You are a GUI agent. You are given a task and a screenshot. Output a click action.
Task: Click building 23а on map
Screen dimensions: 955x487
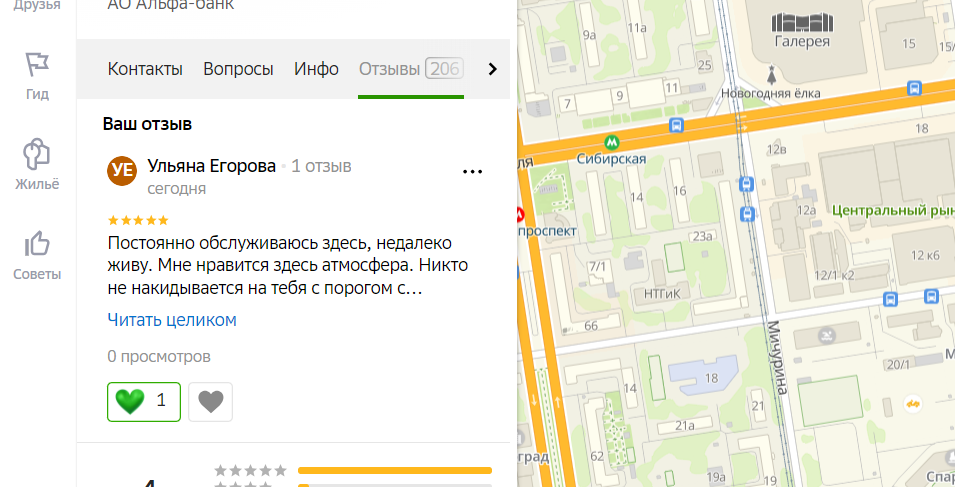pyautogui.click(x=703, y=236)
